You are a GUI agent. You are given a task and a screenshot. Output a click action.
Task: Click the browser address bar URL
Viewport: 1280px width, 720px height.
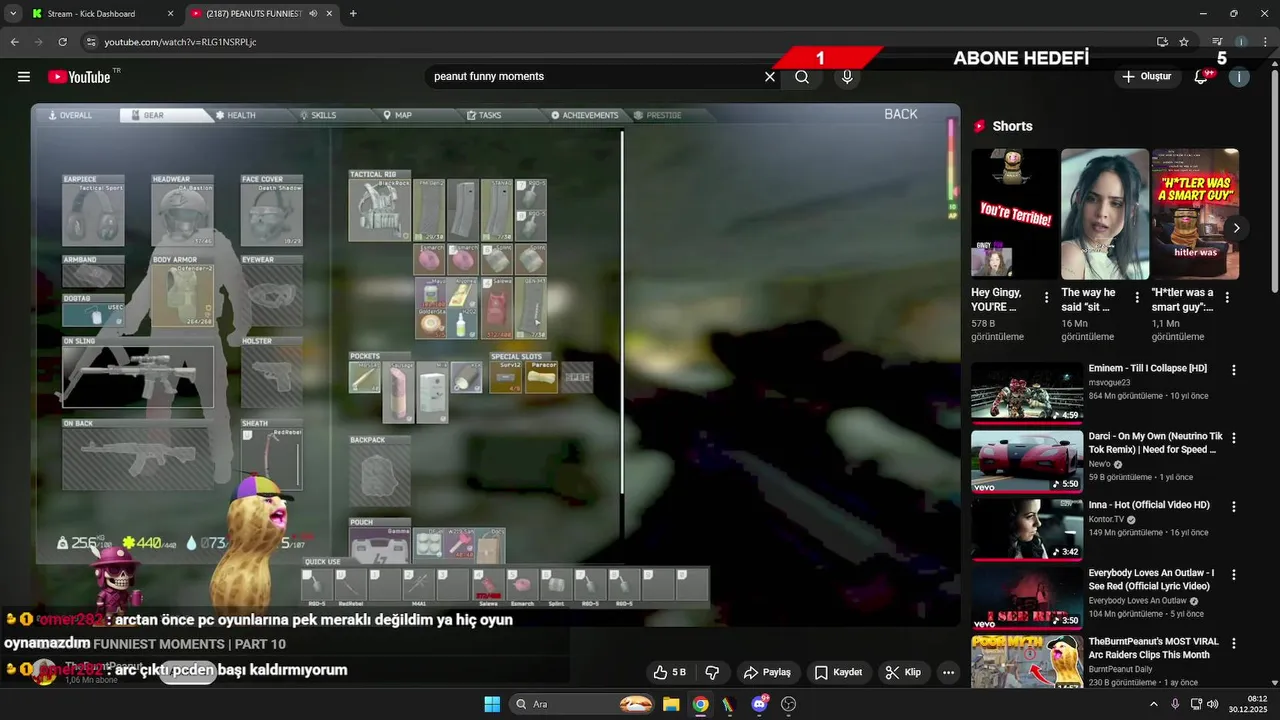point(181,42)
